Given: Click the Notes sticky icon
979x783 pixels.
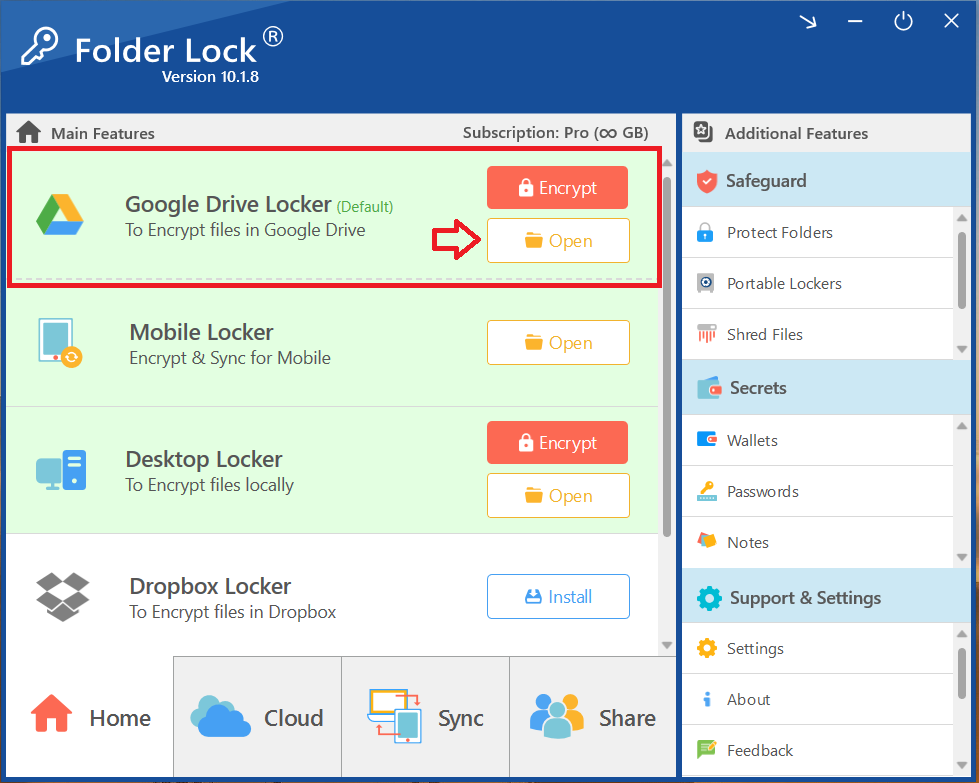Looking at the screenshot, I should (707, 540).
